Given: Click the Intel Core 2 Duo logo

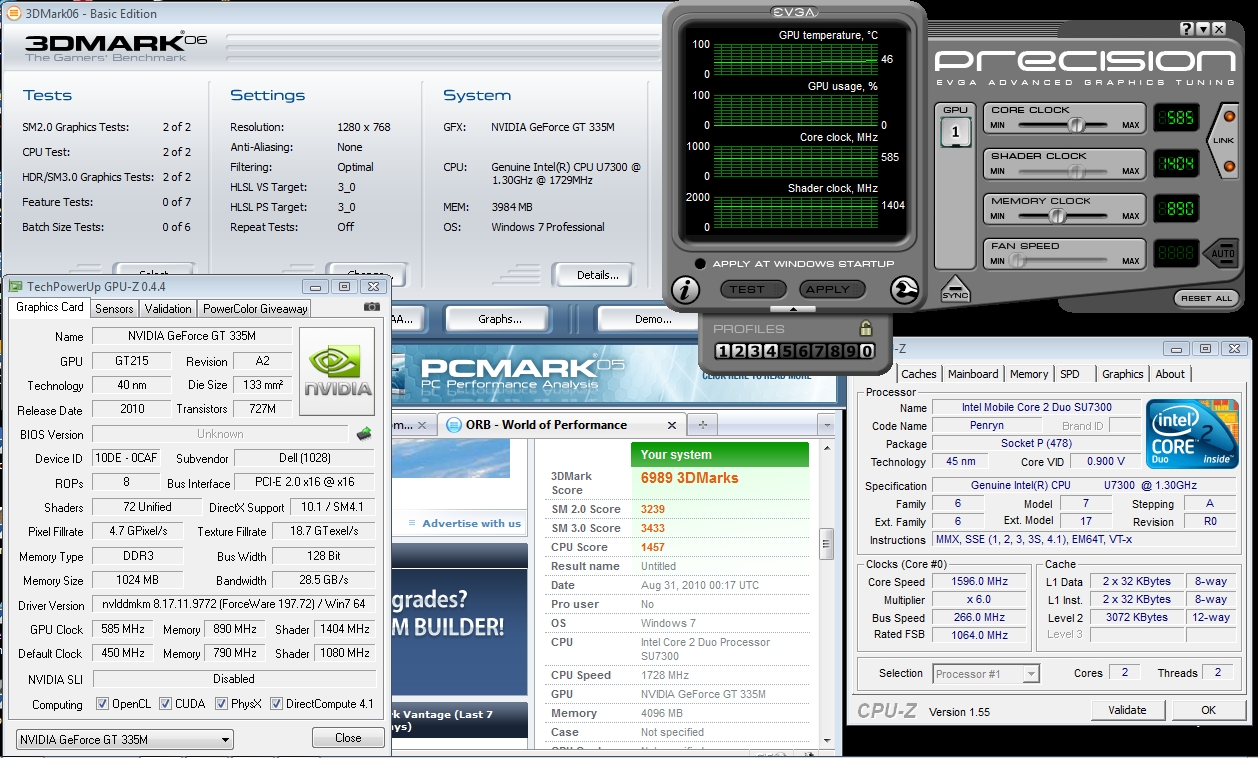Looking at the screenshot, I should (1190, 435).
